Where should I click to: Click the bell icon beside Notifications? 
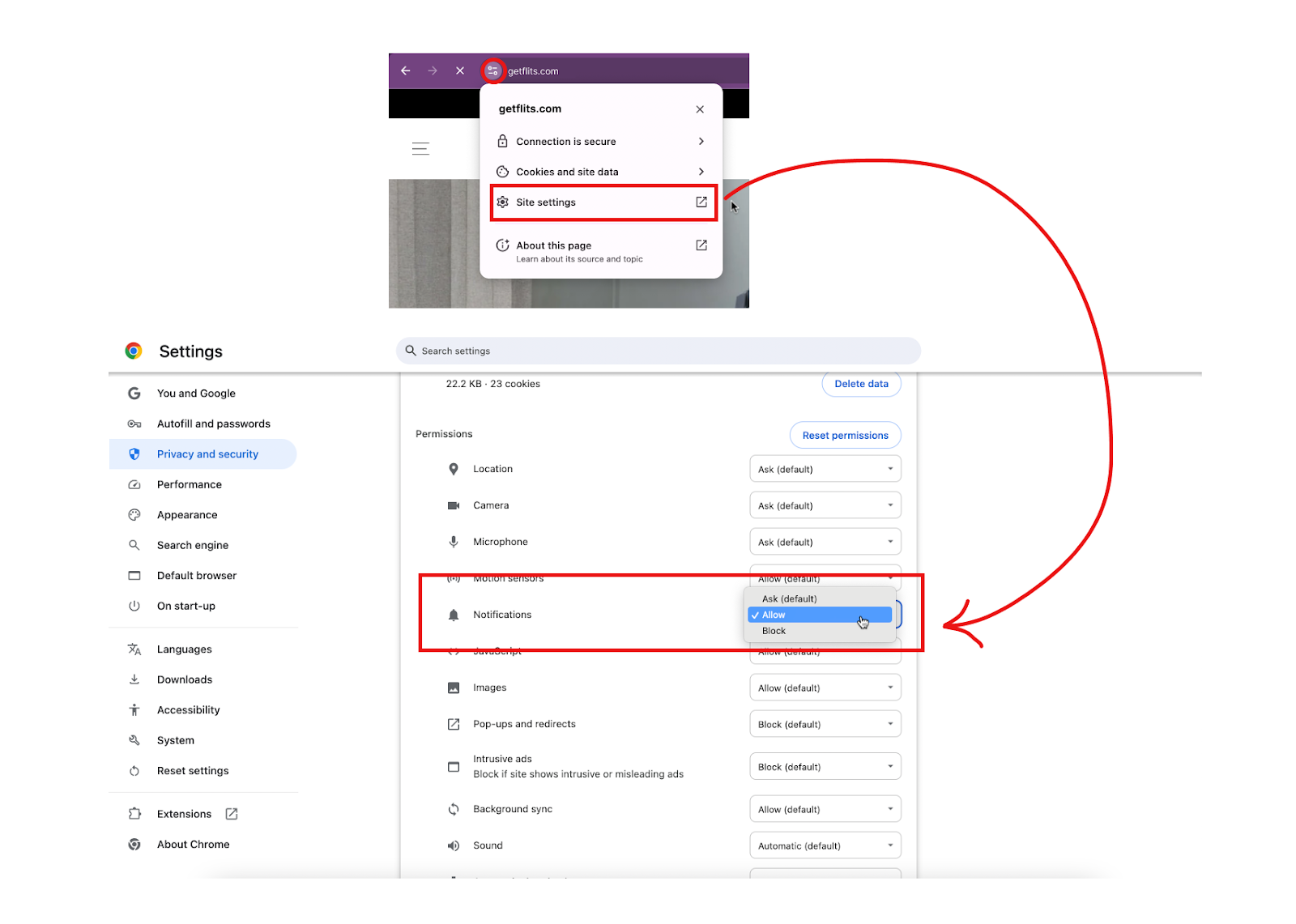click(x=454, y=615)
